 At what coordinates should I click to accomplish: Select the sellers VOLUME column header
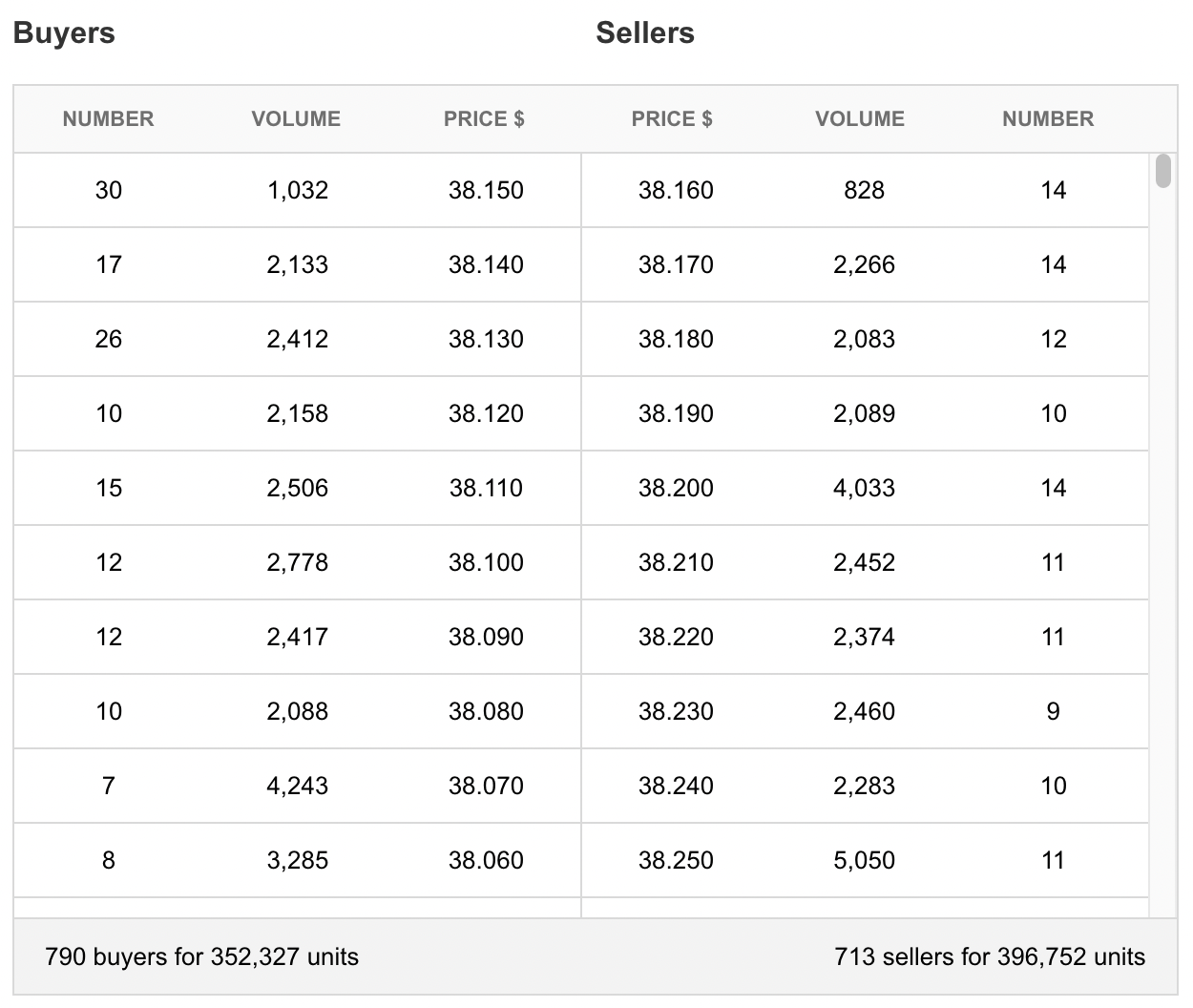pyautogui.click(x=860, y=119)
